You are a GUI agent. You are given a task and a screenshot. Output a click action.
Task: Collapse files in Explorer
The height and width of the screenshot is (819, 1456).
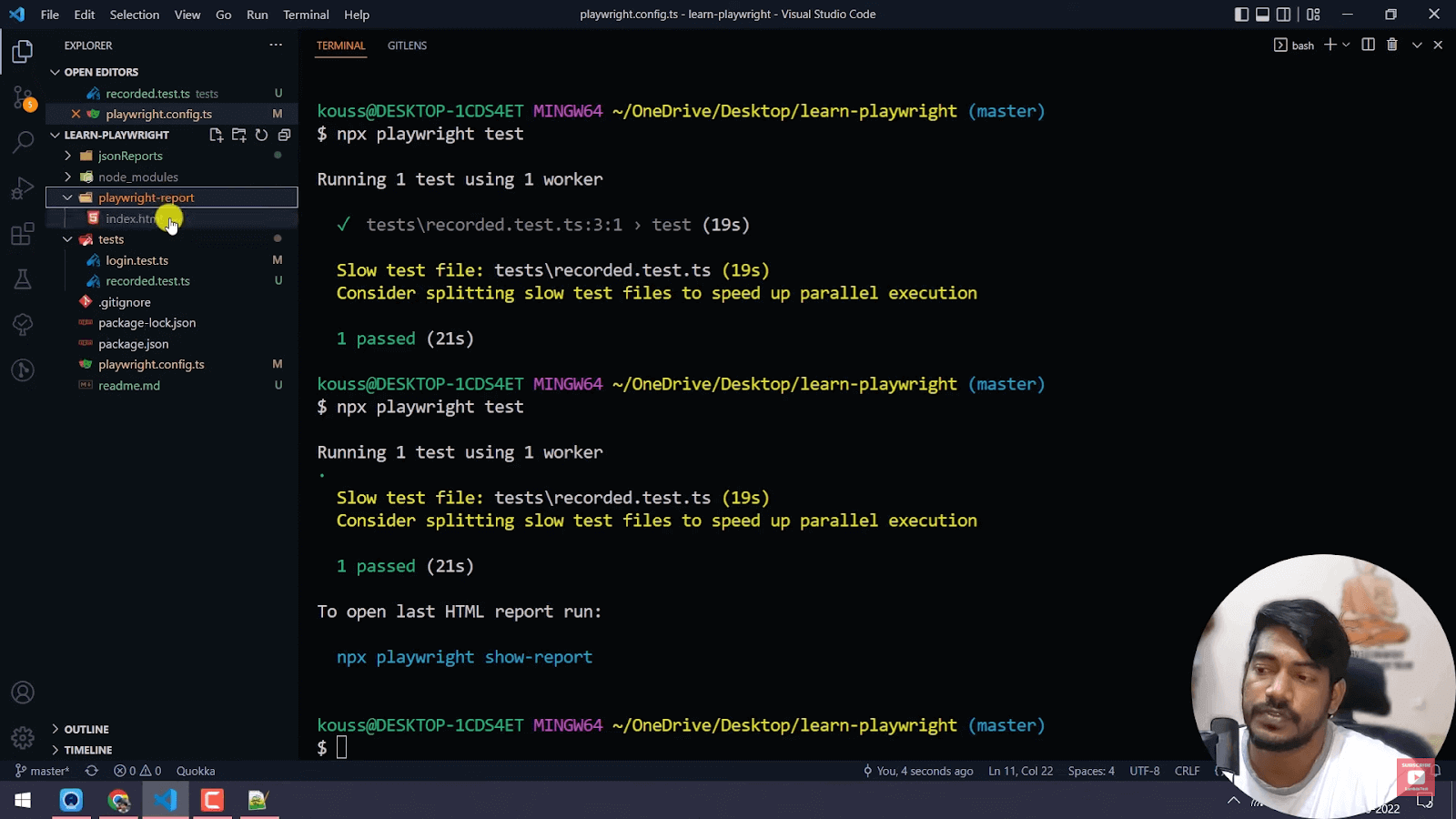coord(283,134)
